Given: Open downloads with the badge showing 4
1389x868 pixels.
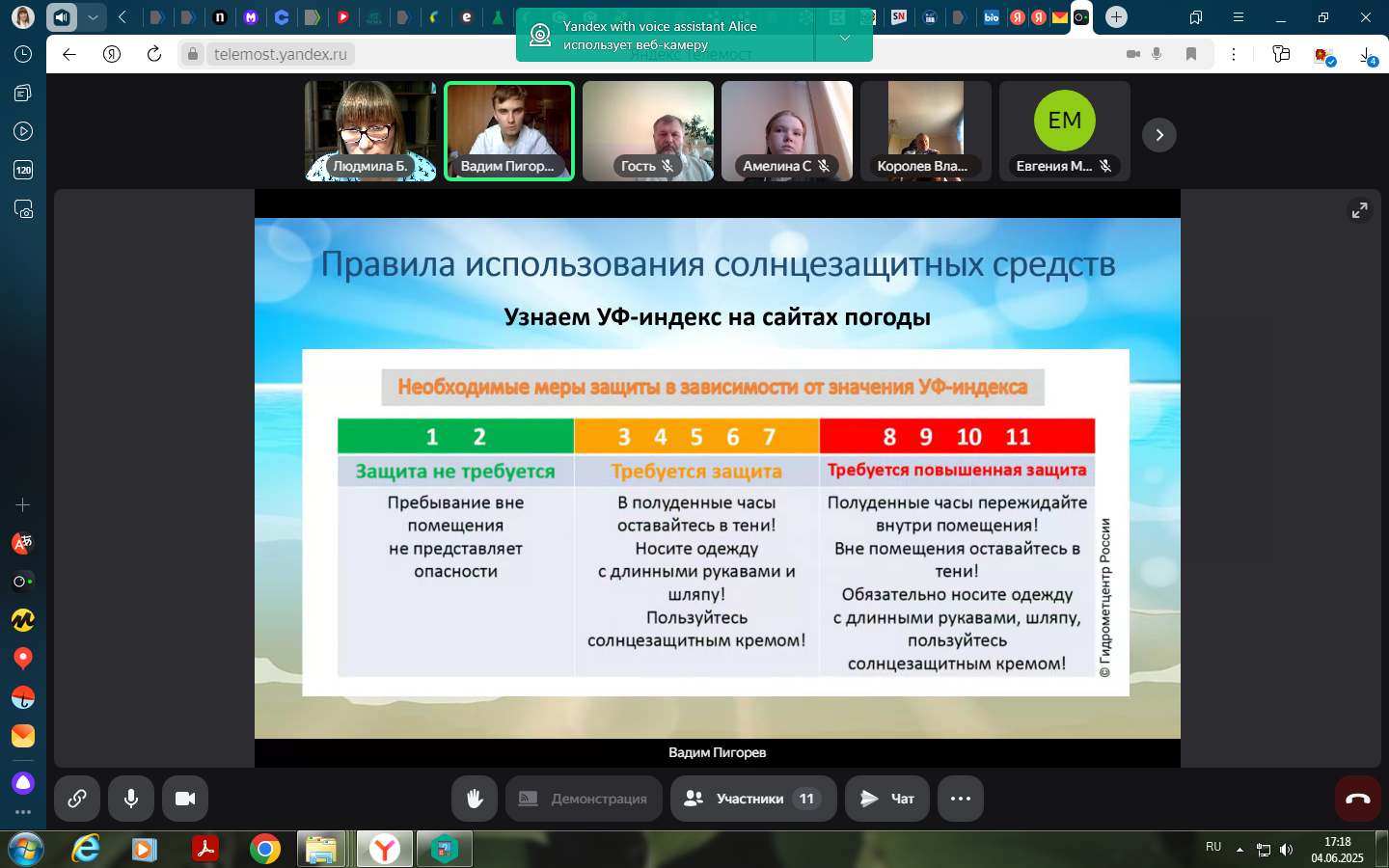Looking at the screenshot, I should click(1368, 56).
